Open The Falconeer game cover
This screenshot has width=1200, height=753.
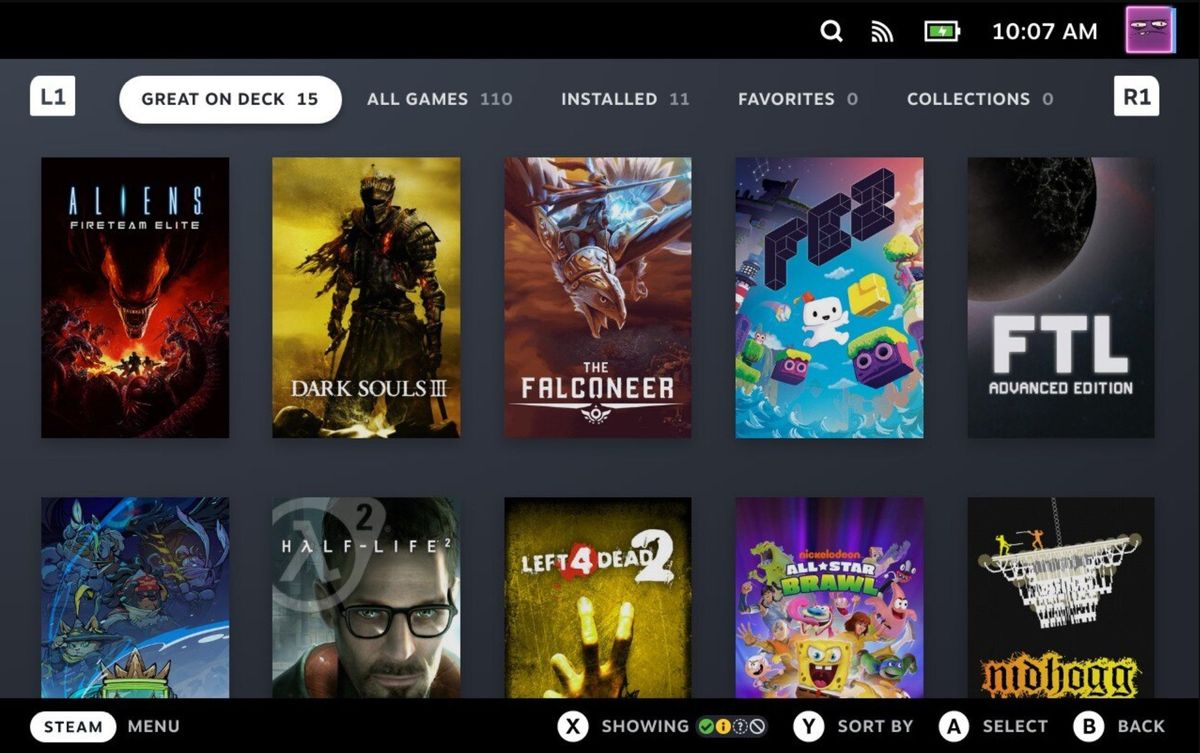[598, 297]
